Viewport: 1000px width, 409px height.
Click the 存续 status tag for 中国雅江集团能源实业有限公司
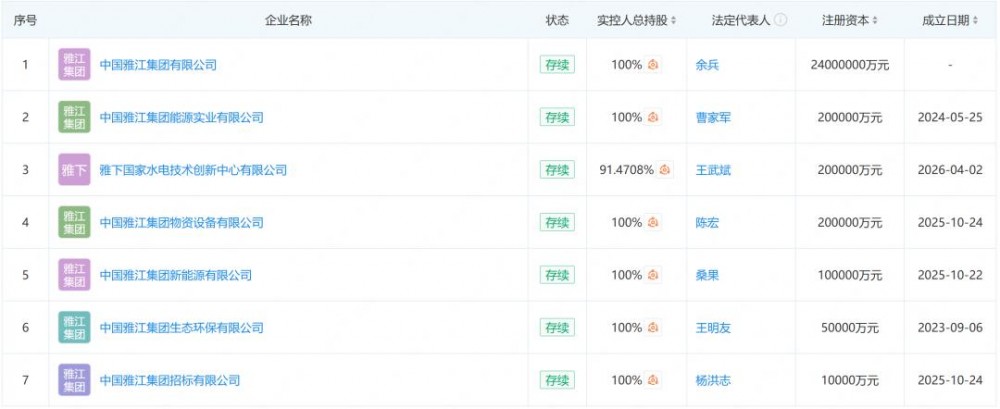coord(556,117)
